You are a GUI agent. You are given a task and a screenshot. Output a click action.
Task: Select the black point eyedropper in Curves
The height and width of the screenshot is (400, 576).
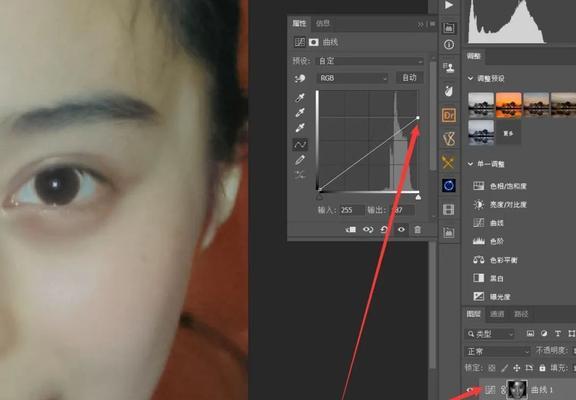click(x=300, y=97)
